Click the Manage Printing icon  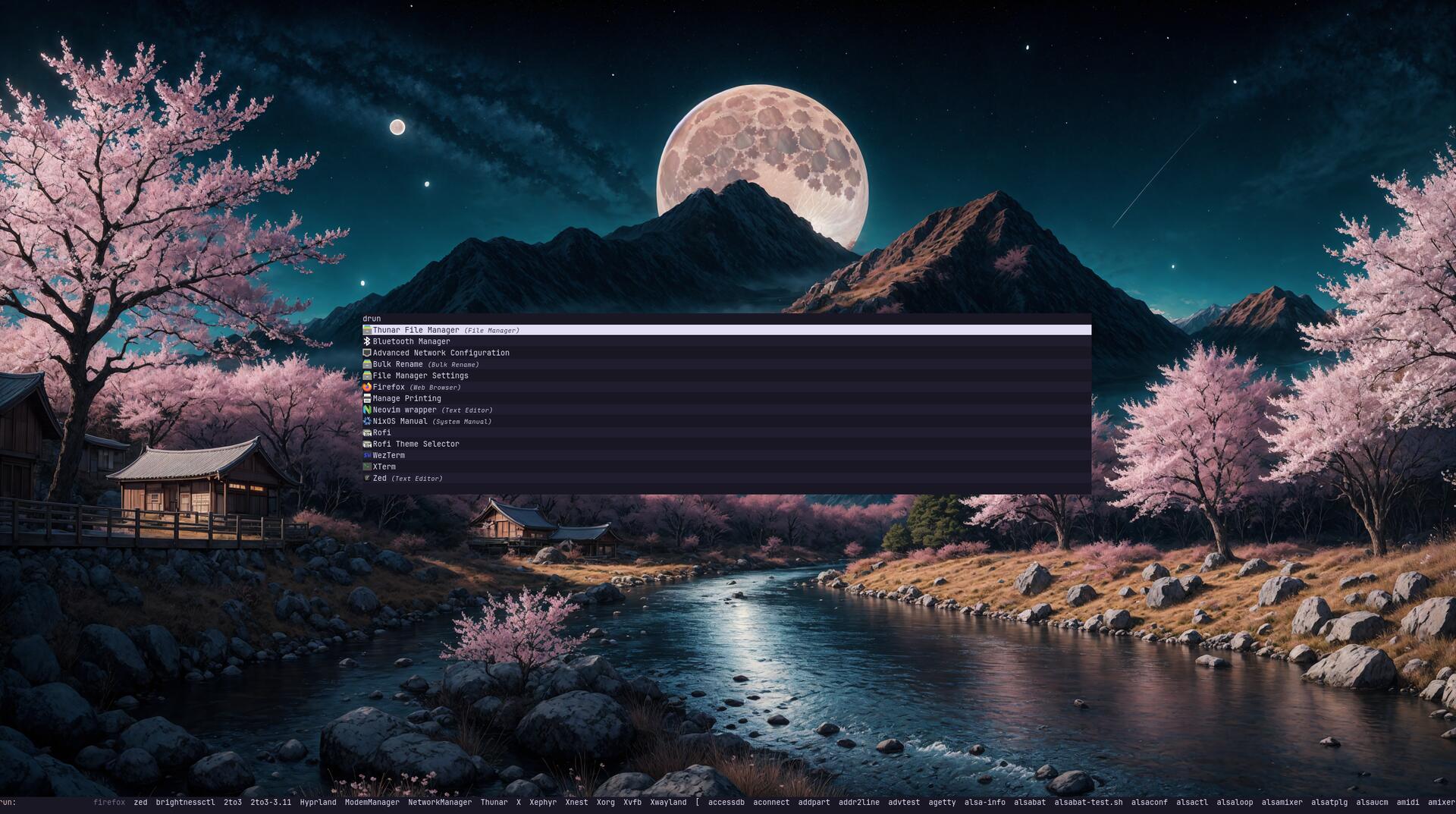(x=367, y=398)
